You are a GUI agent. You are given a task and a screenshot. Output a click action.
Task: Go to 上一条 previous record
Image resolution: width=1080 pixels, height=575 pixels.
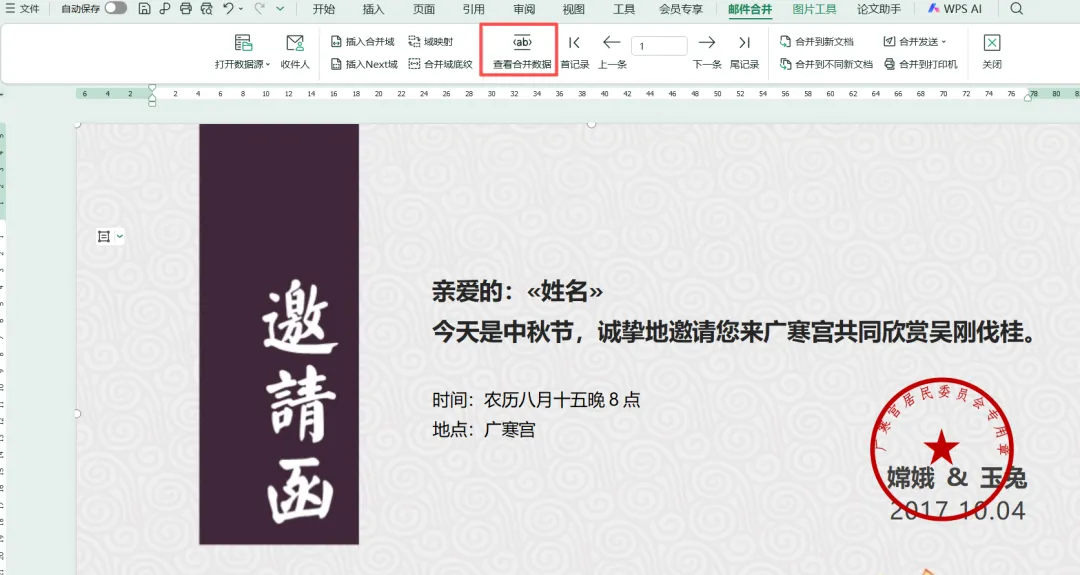pyautogui.click(x=612, y=52)
